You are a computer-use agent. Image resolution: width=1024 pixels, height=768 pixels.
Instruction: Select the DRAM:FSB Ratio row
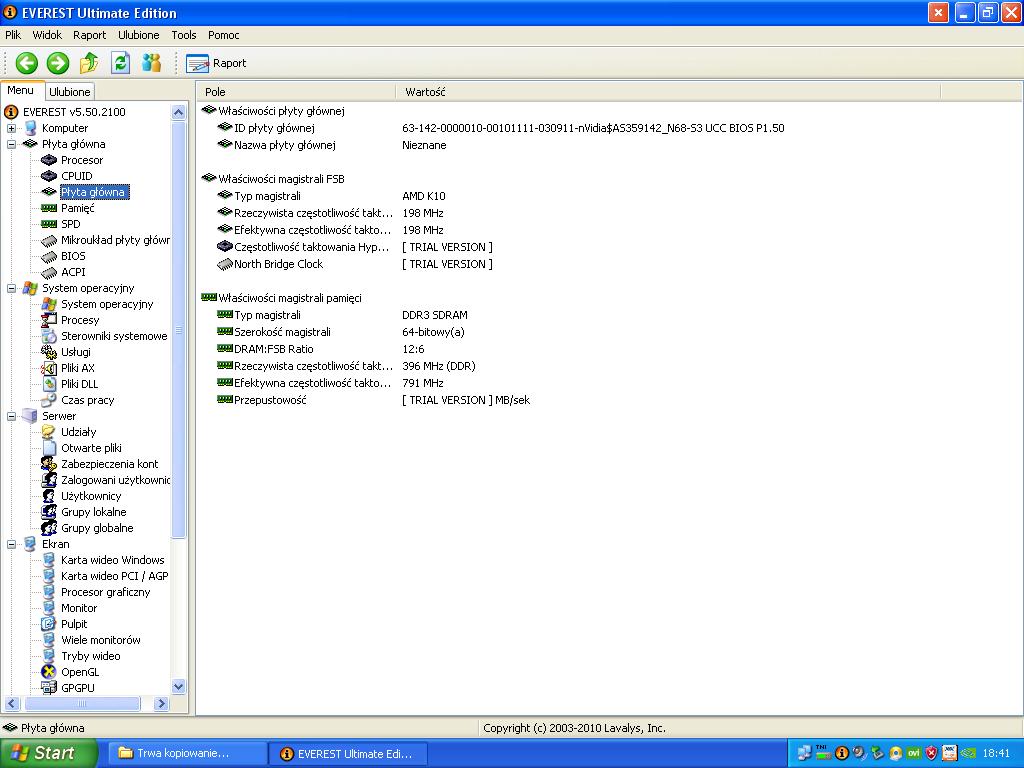click(x=321, y=349)
